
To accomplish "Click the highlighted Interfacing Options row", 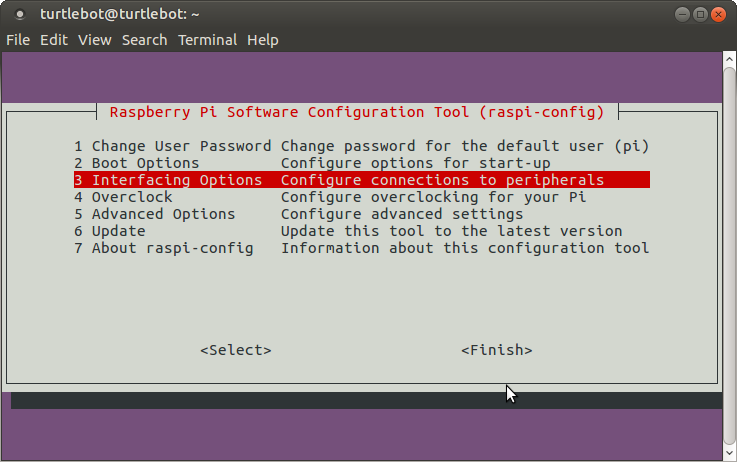I will pos(360,180).
